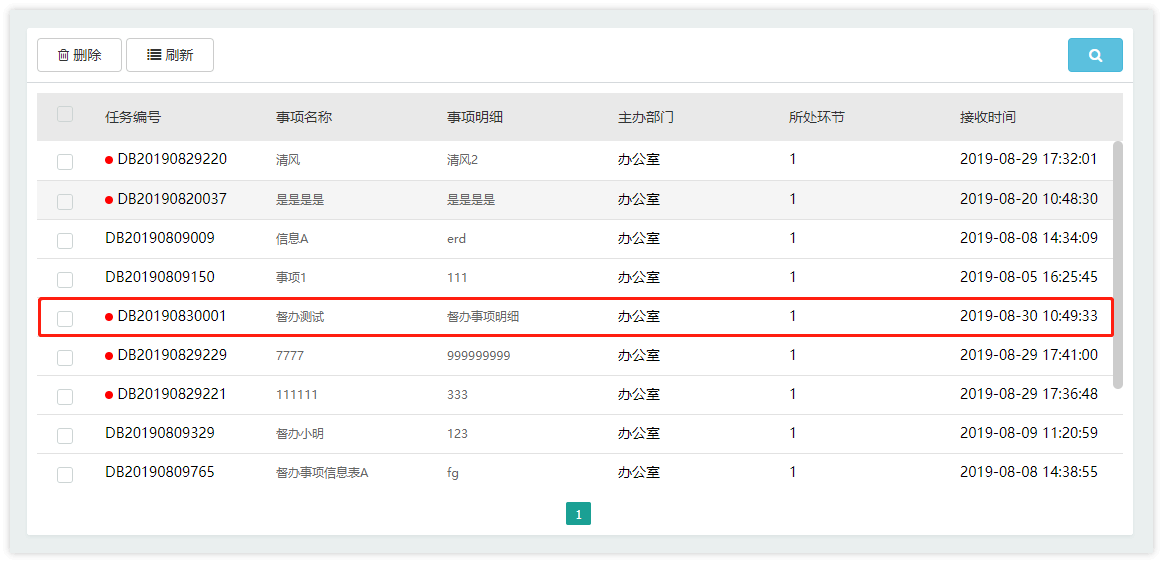The height and width of the screenshot is (563, 1163).
Task: Click red dot beside DB20190829220
Action: pyautogui.click(x=109, y=160)
